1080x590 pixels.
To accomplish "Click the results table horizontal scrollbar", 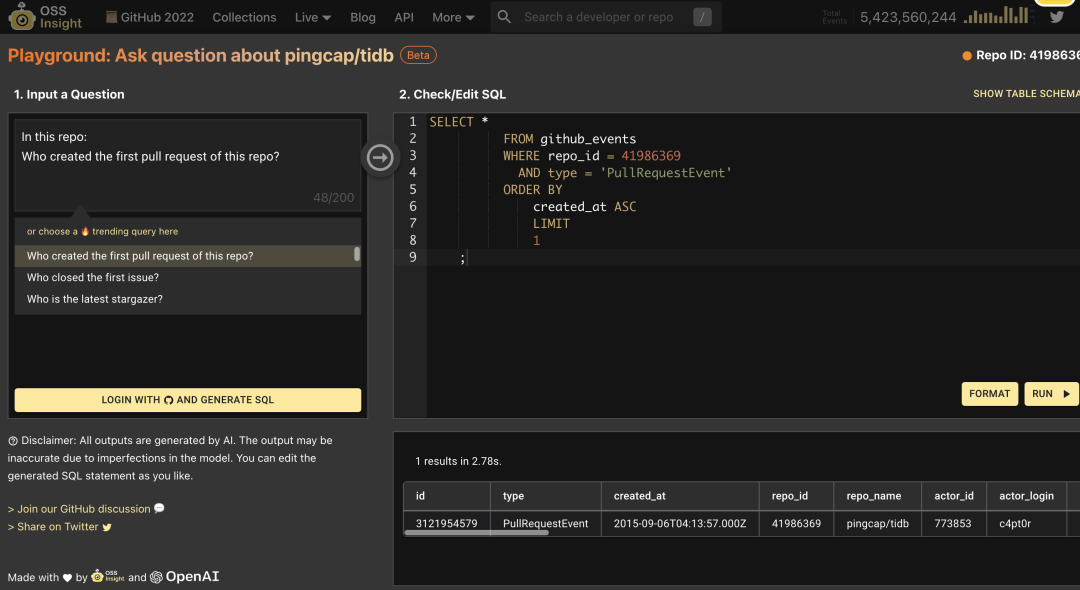I will [x=477, y=532].
